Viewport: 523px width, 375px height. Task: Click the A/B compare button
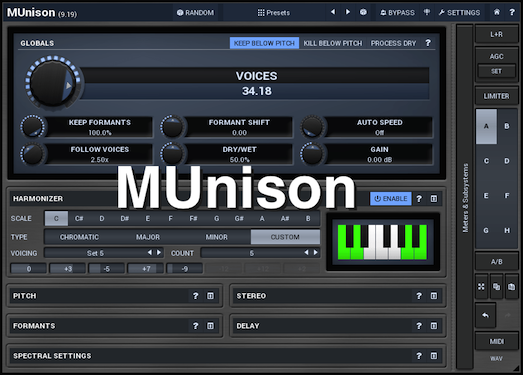coord(496,262)
